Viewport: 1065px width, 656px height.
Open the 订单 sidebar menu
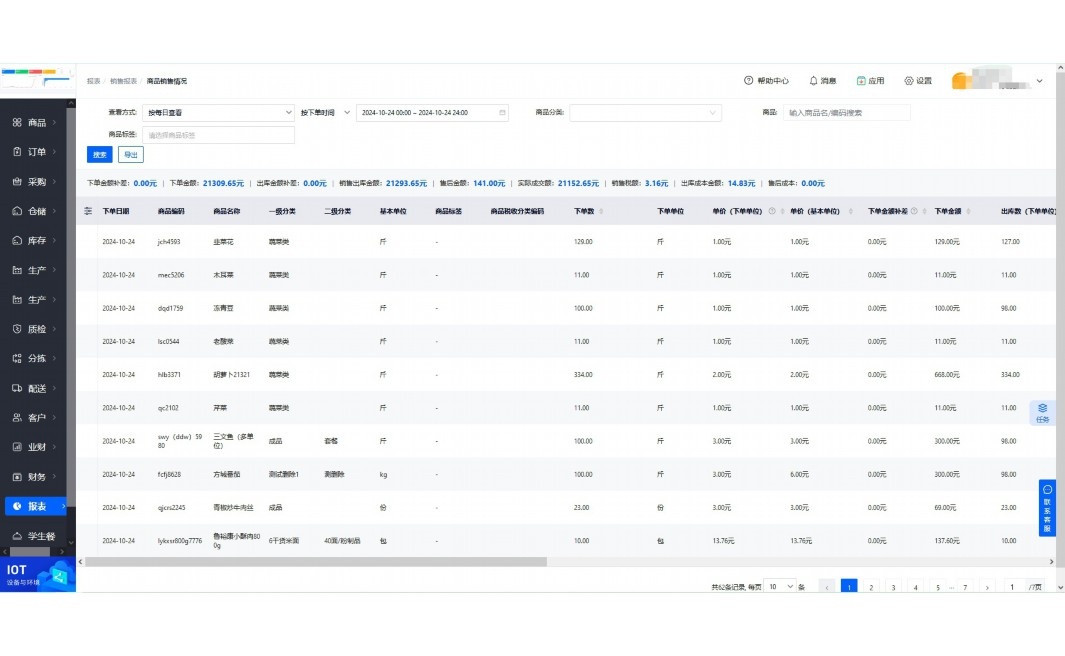click(x=37, y=152)
